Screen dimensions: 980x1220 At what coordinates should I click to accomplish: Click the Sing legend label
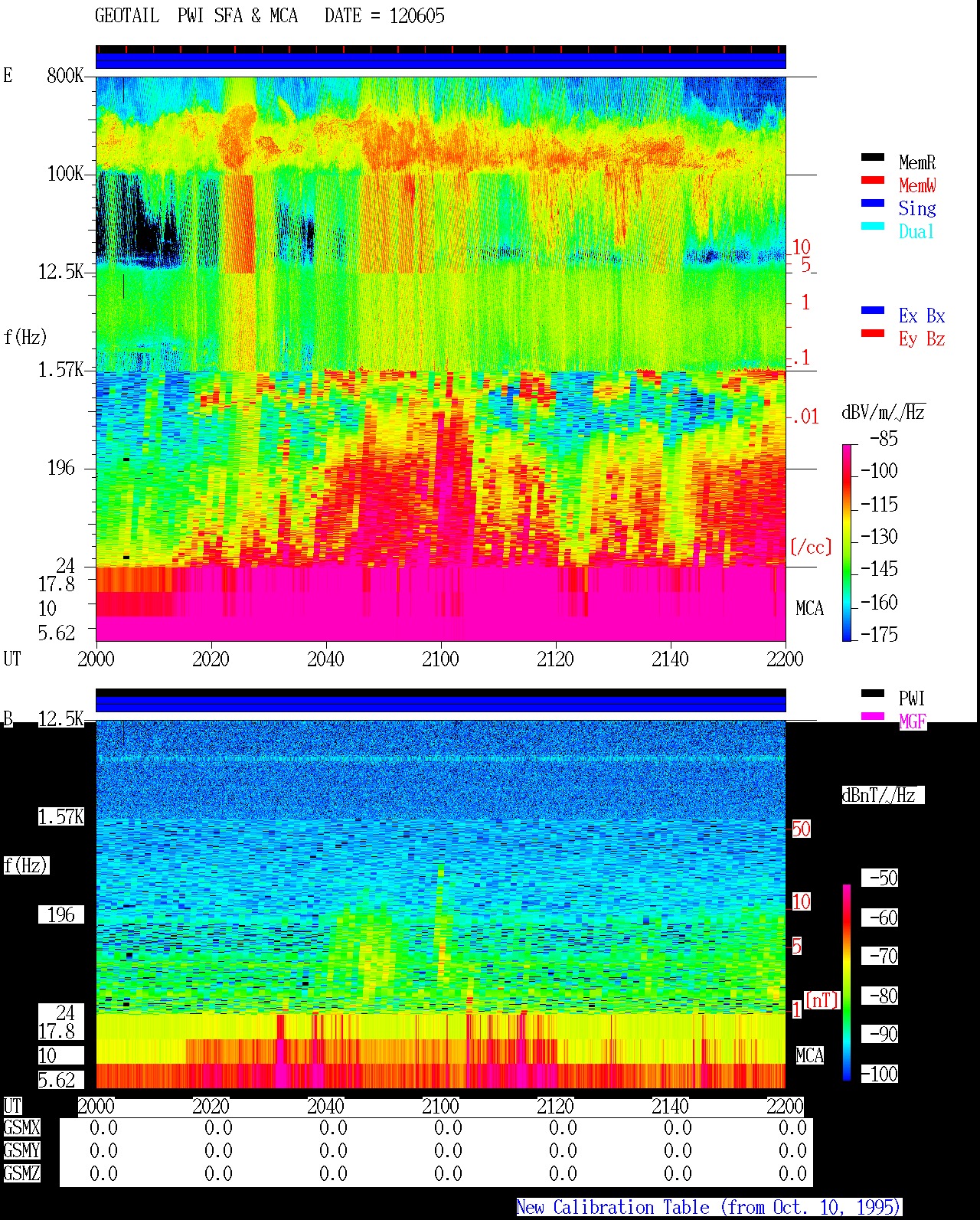[917, 208]
